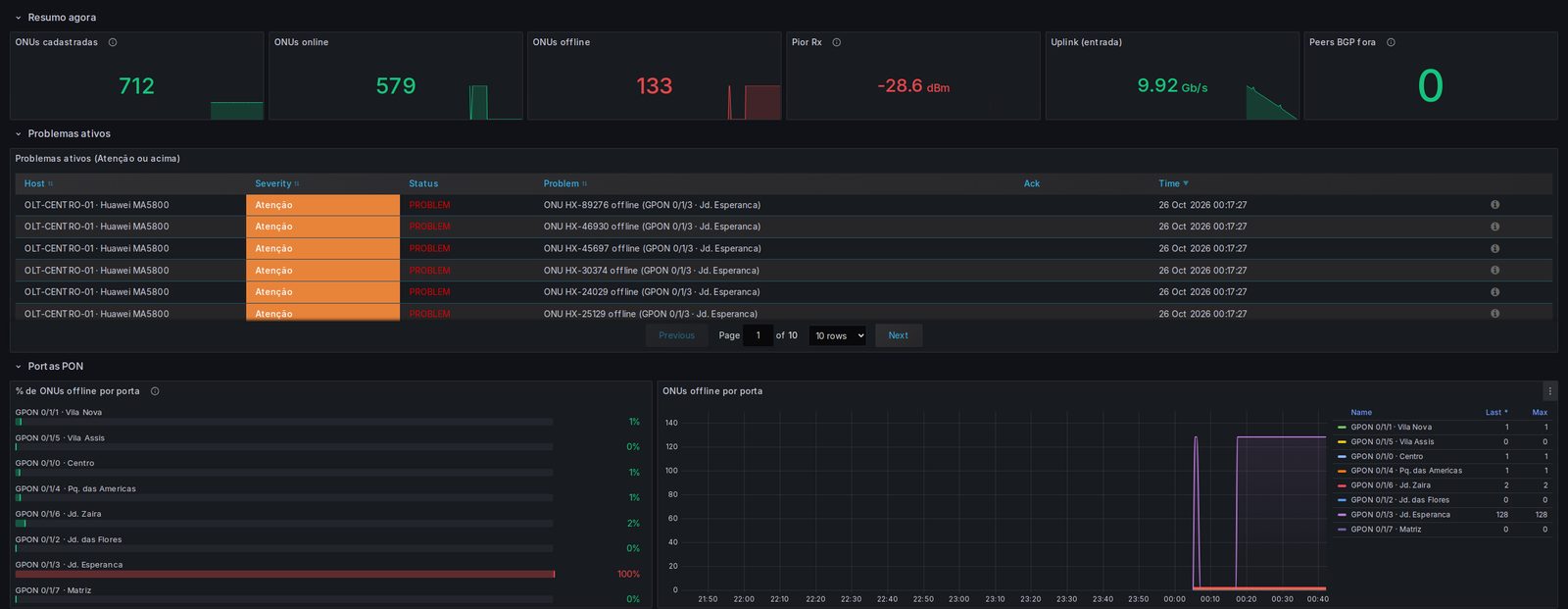Open the 10 rows per page dropdown
This screenshot has height=609, width=1568.
coord(838,335)
